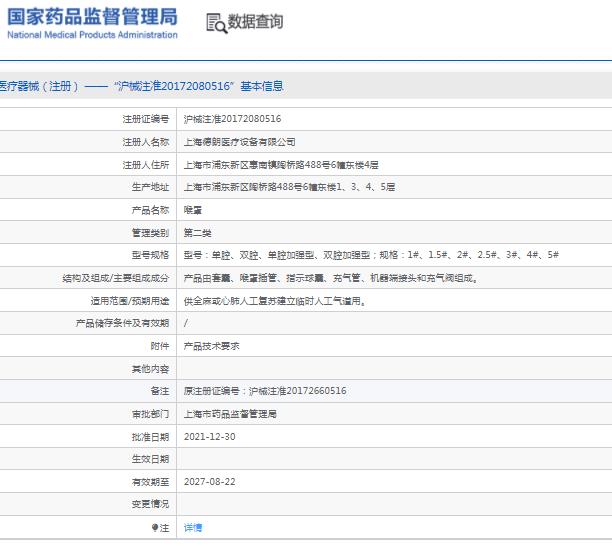Click the approval date 2021-12-30
Viewport: 612px width, 548px height.
click(x=210, y=436)
